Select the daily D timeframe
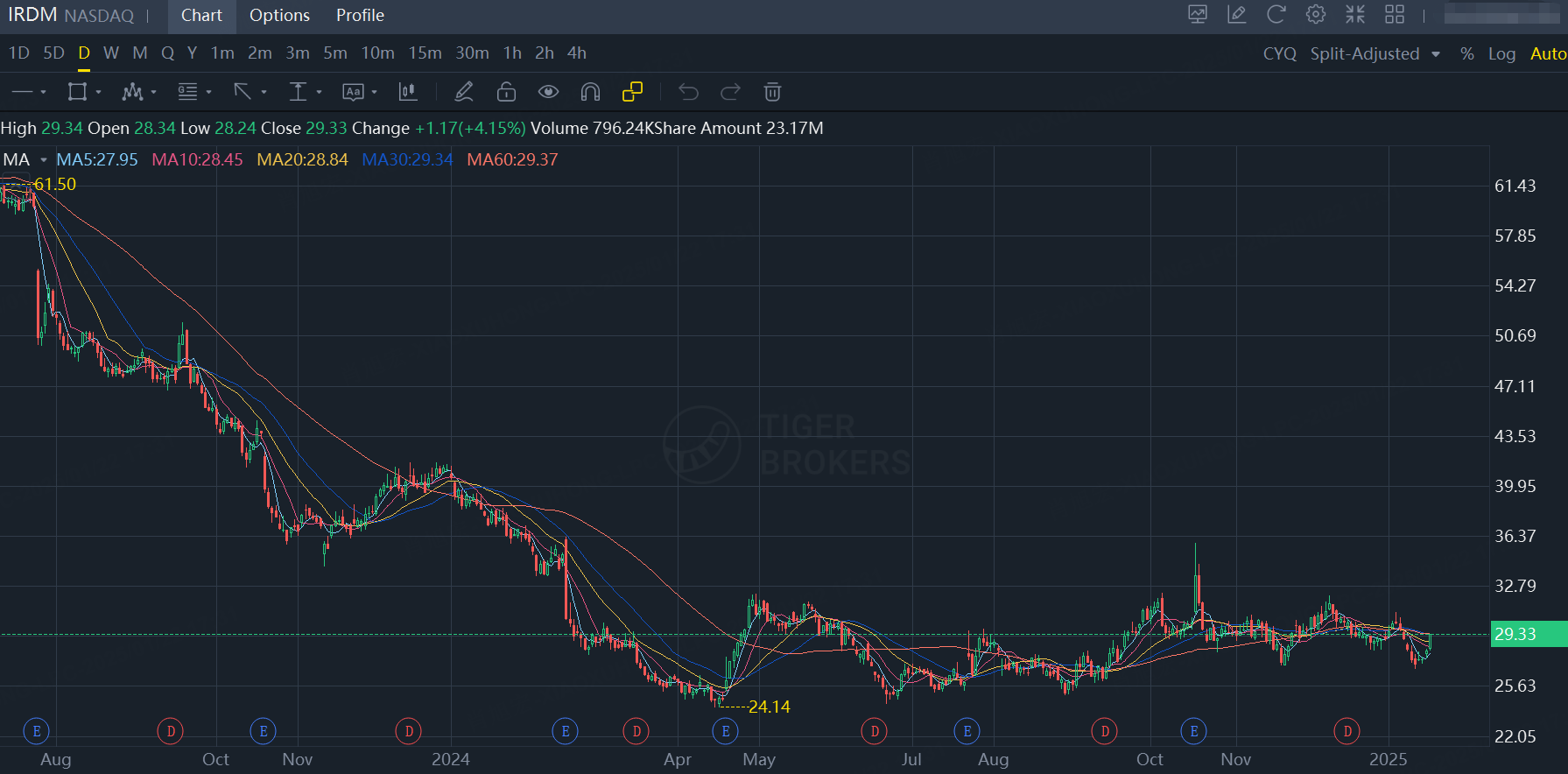Screen dimensions: 1568x774 pyautogui.click(x=84, y=53)
